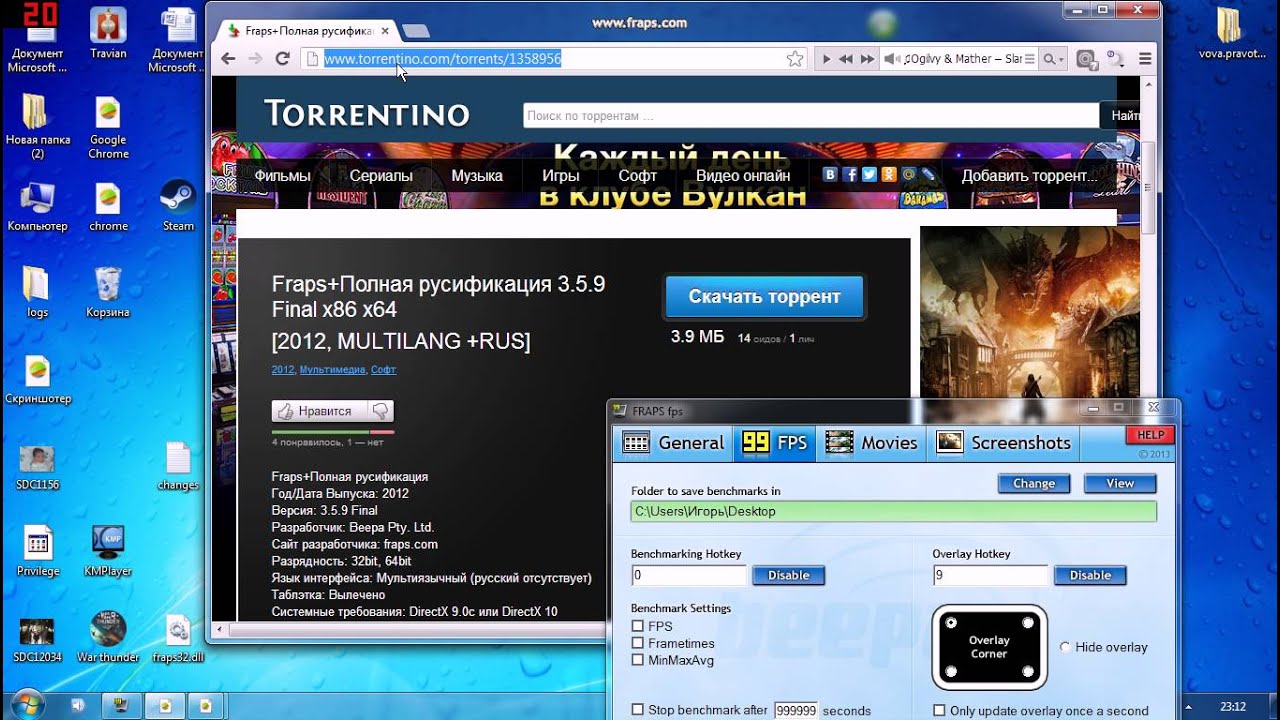Skip to previous track in the browser extension
Image resolution: width=1280 pixels, height=720 pixels.
click(846, 59)
